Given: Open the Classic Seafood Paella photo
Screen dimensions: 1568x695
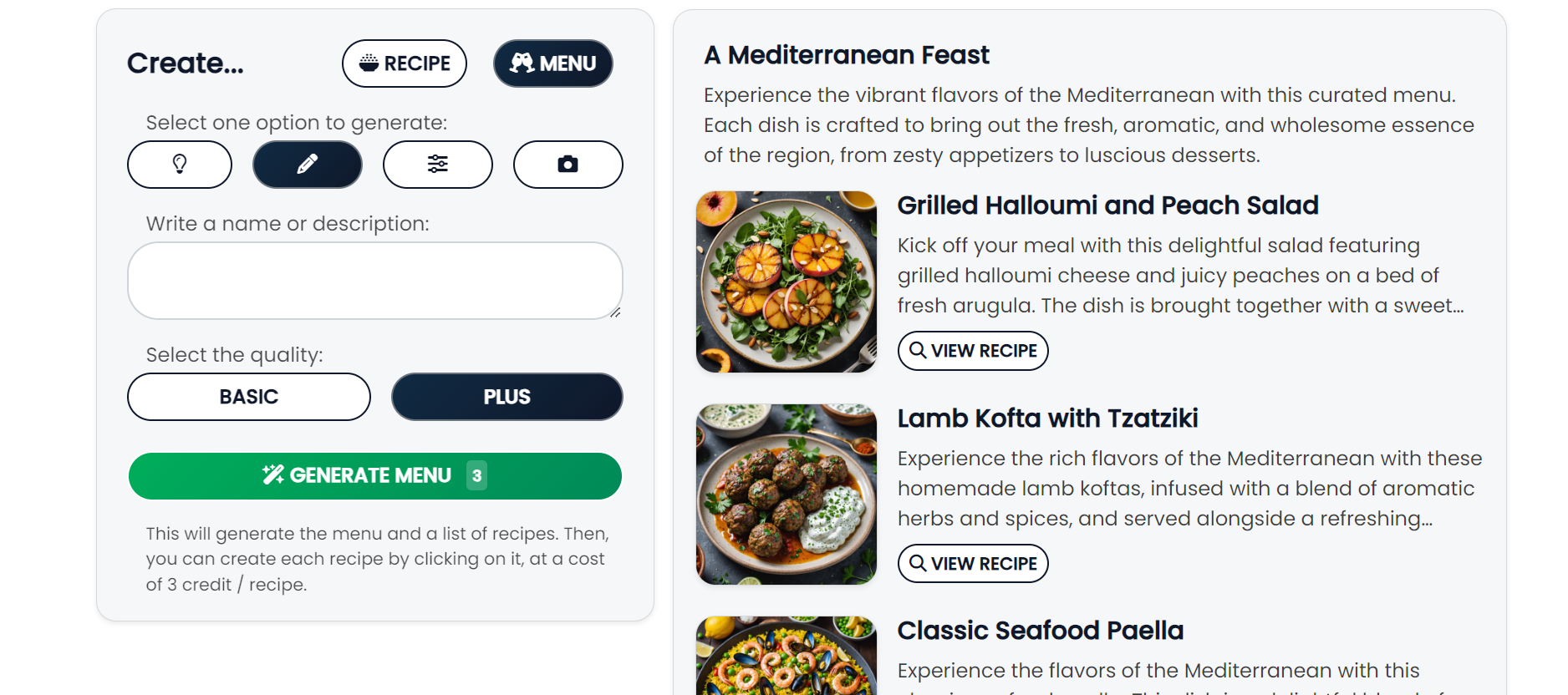Looking at the screenshot, I should tap(787, 656).
